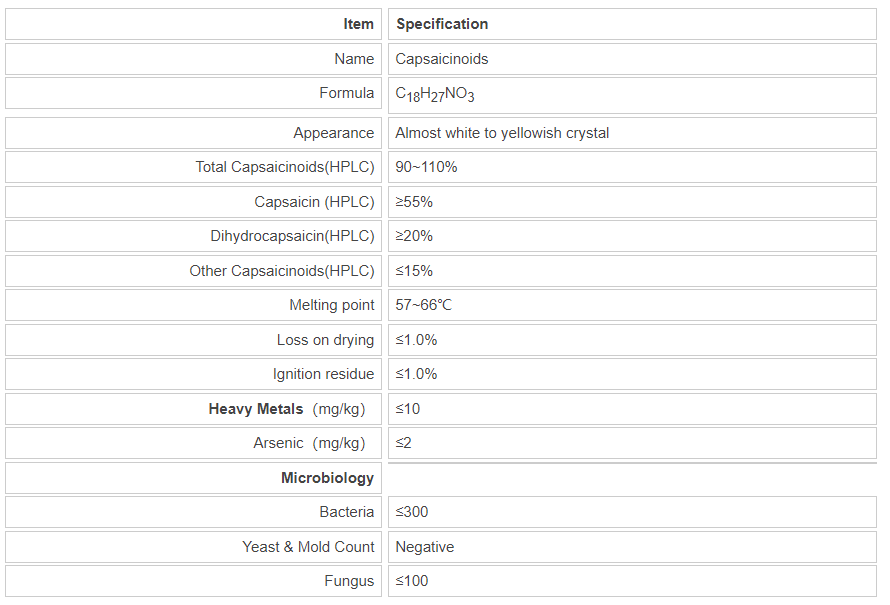Select the bold "Heavy Metals" label
890x605 pixels.
[x=256, y=409]
